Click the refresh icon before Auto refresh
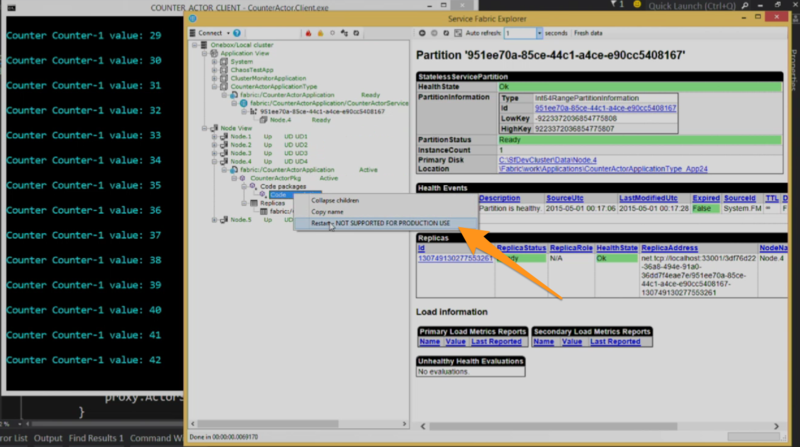Image resolution: width=800 pixels, height=447 pixels. [446, 33]
